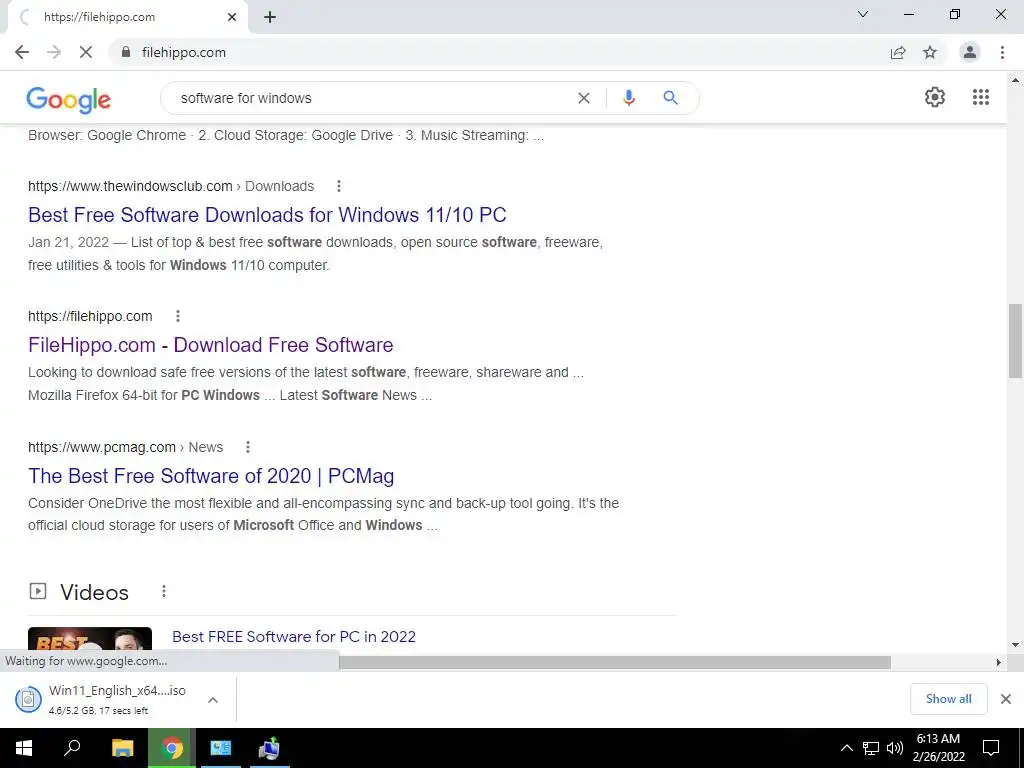Screen dimensions: 1024x768
Task: Open Best FREE Software for PC in 2022 video
Action: [x=294, y=637]
